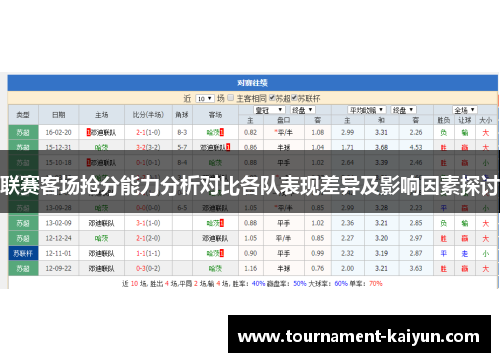Click the 盘口 column header
The image size is (500, 362).
(x=284, y=120)
